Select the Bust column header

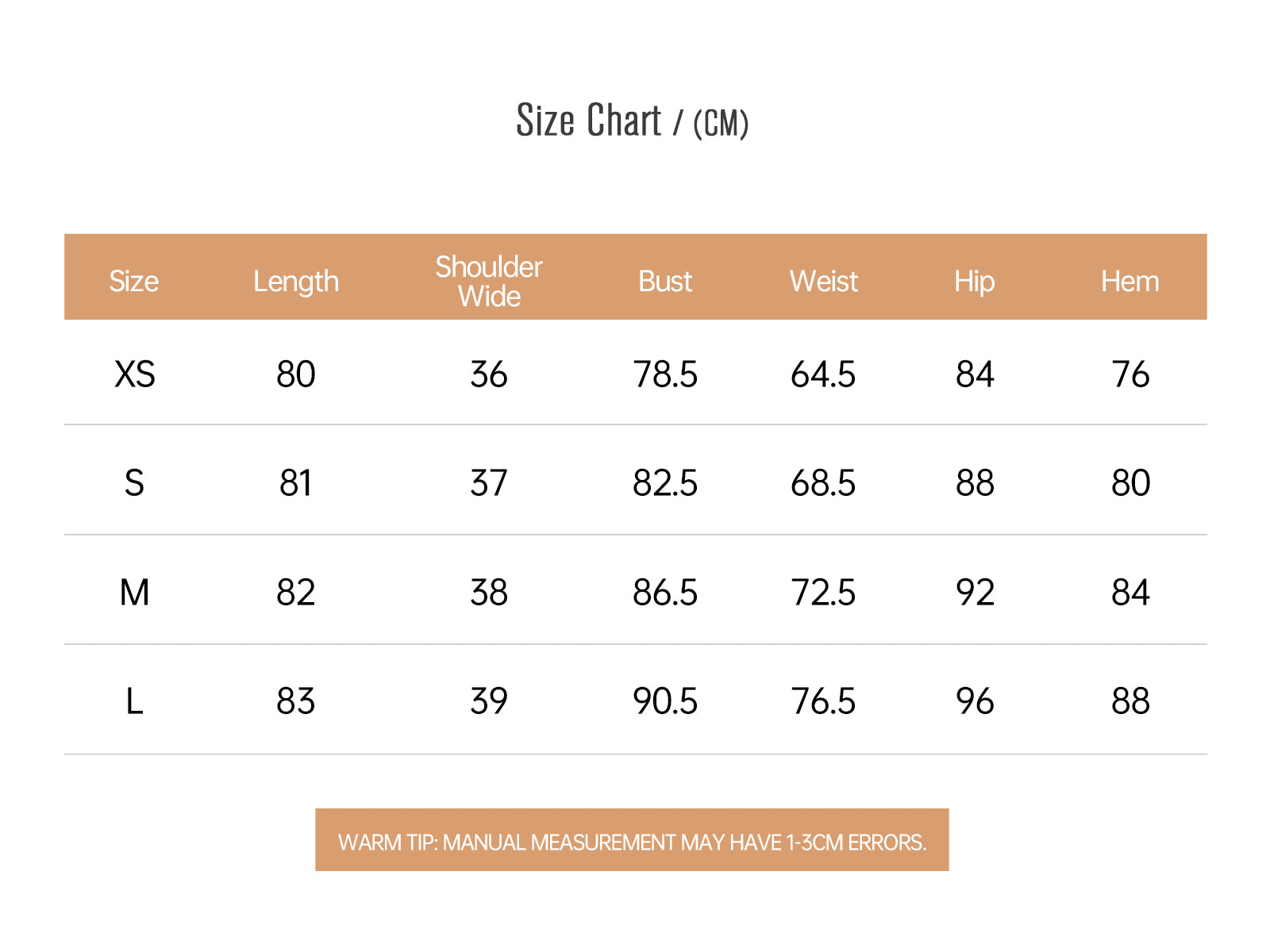pos(665,282)
